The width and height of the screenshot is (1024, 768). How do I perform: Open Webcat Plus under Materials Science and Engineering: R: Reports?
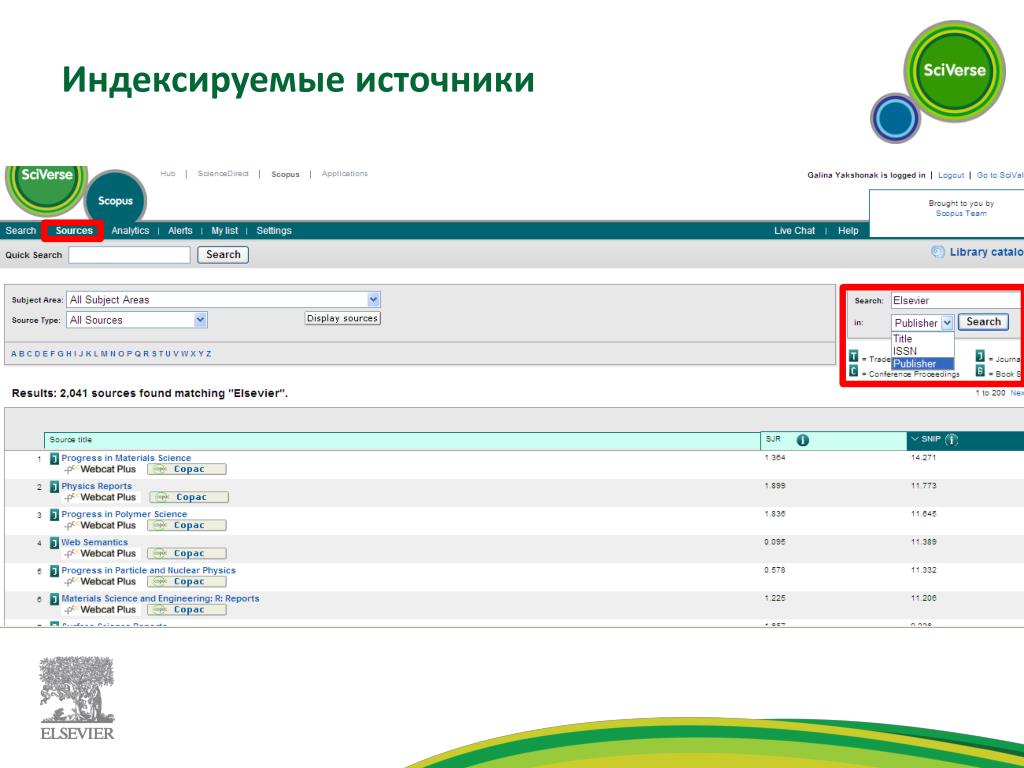101,609
